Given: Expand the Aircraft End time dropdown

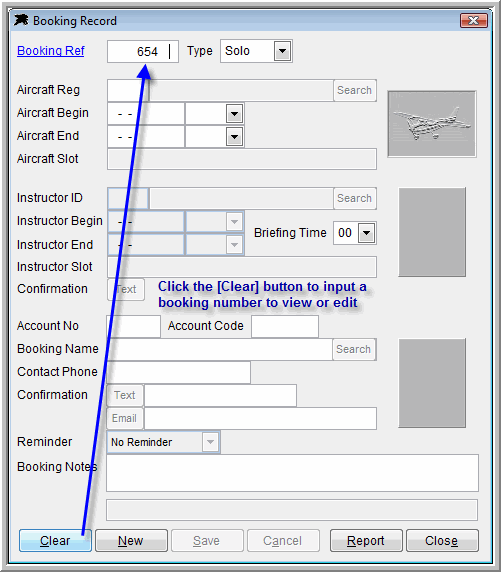Looking at the screenshot, I should point(234,137).
